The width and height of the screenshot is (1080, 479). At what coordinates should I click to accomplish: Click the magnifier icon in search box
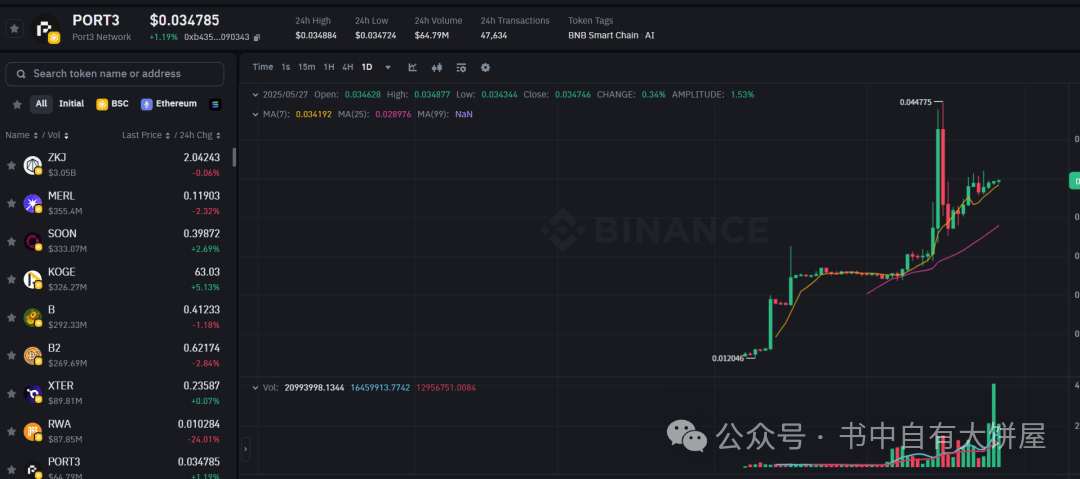21,74
